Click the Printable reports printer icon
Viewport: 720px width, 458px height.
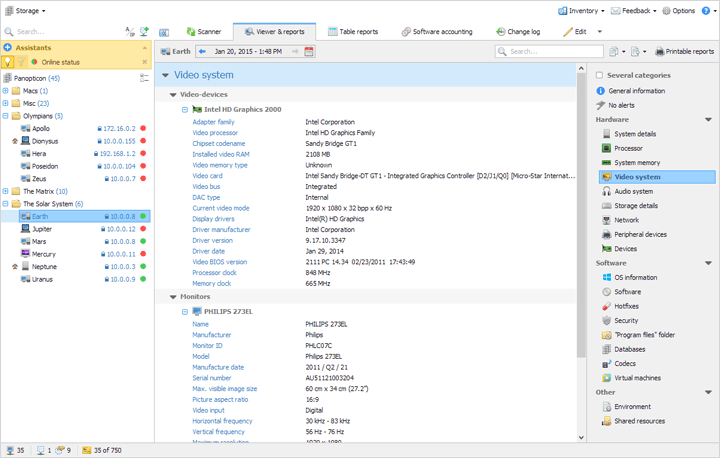click(659, 51)
